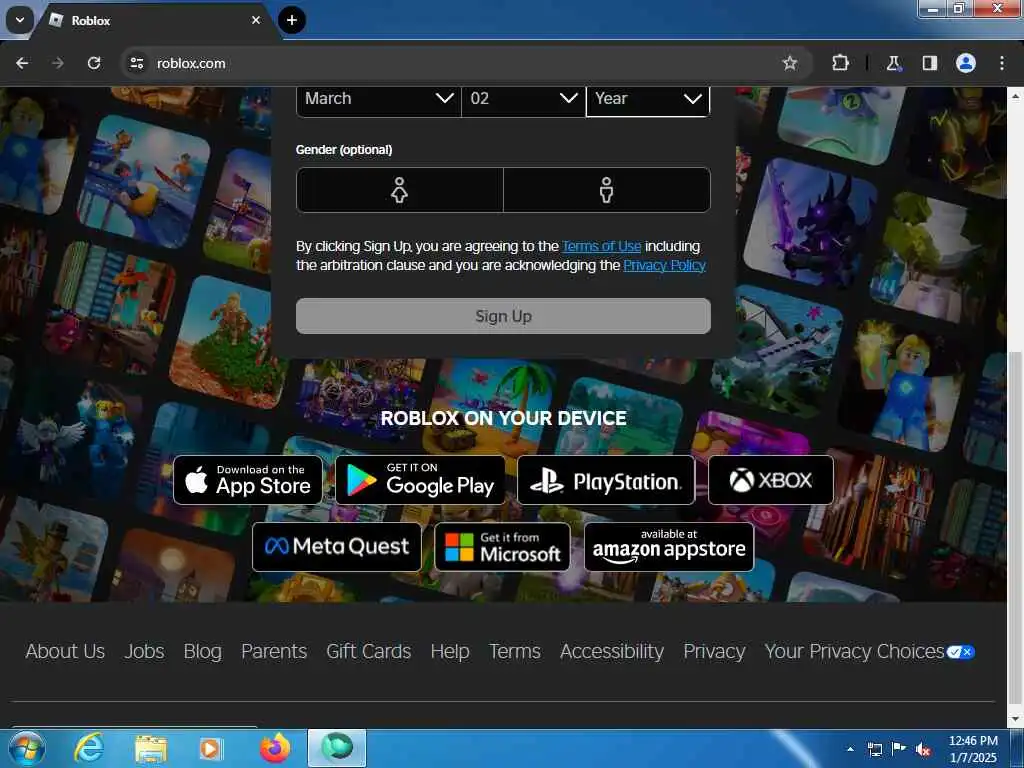This screenshot has height=768, width=1024.
Task: Open the Help footer link
Action: pos(450,651)
